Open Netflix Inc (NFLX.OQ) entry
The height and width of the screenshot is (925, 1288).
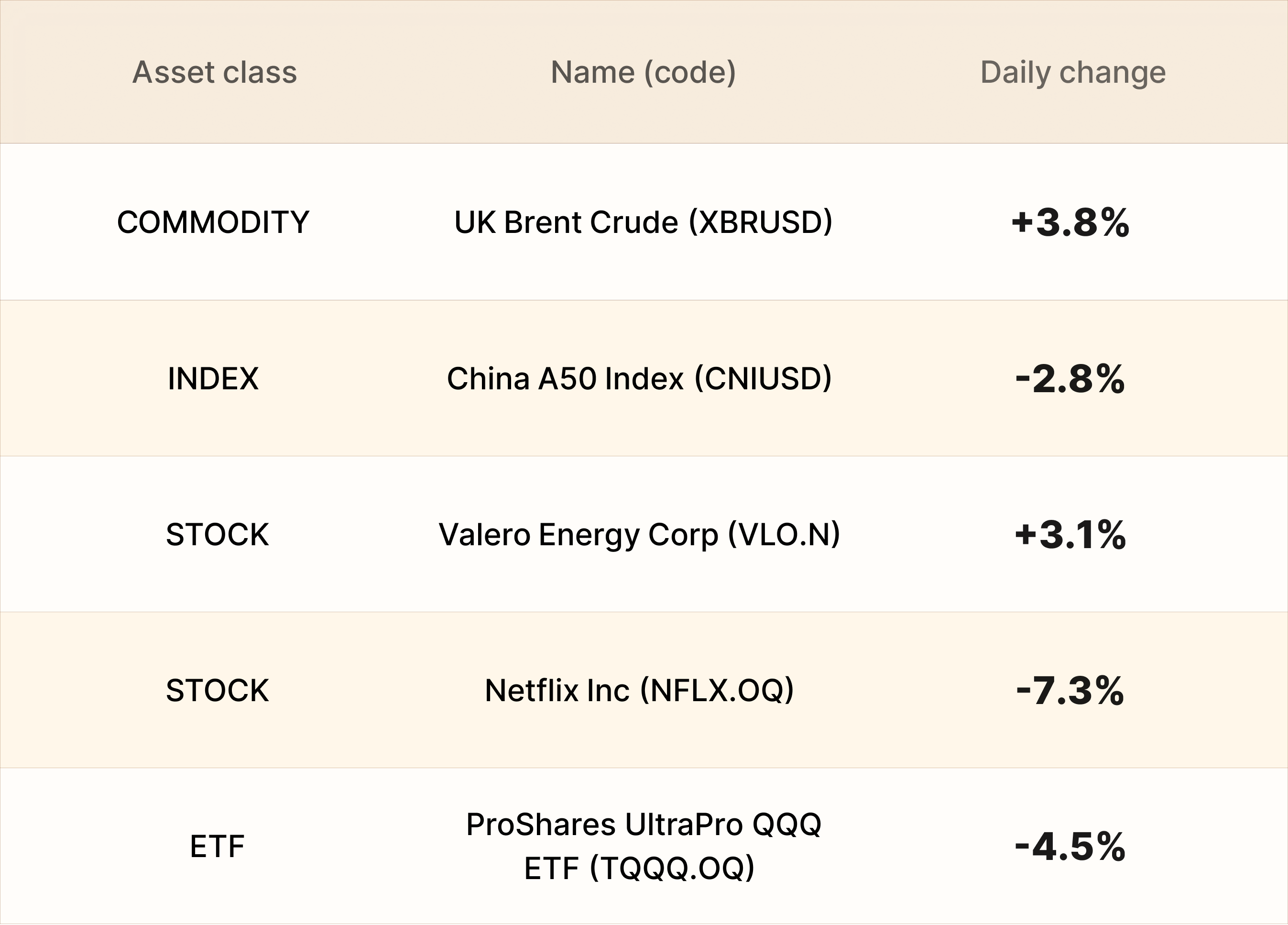click(x=639, y=691)
